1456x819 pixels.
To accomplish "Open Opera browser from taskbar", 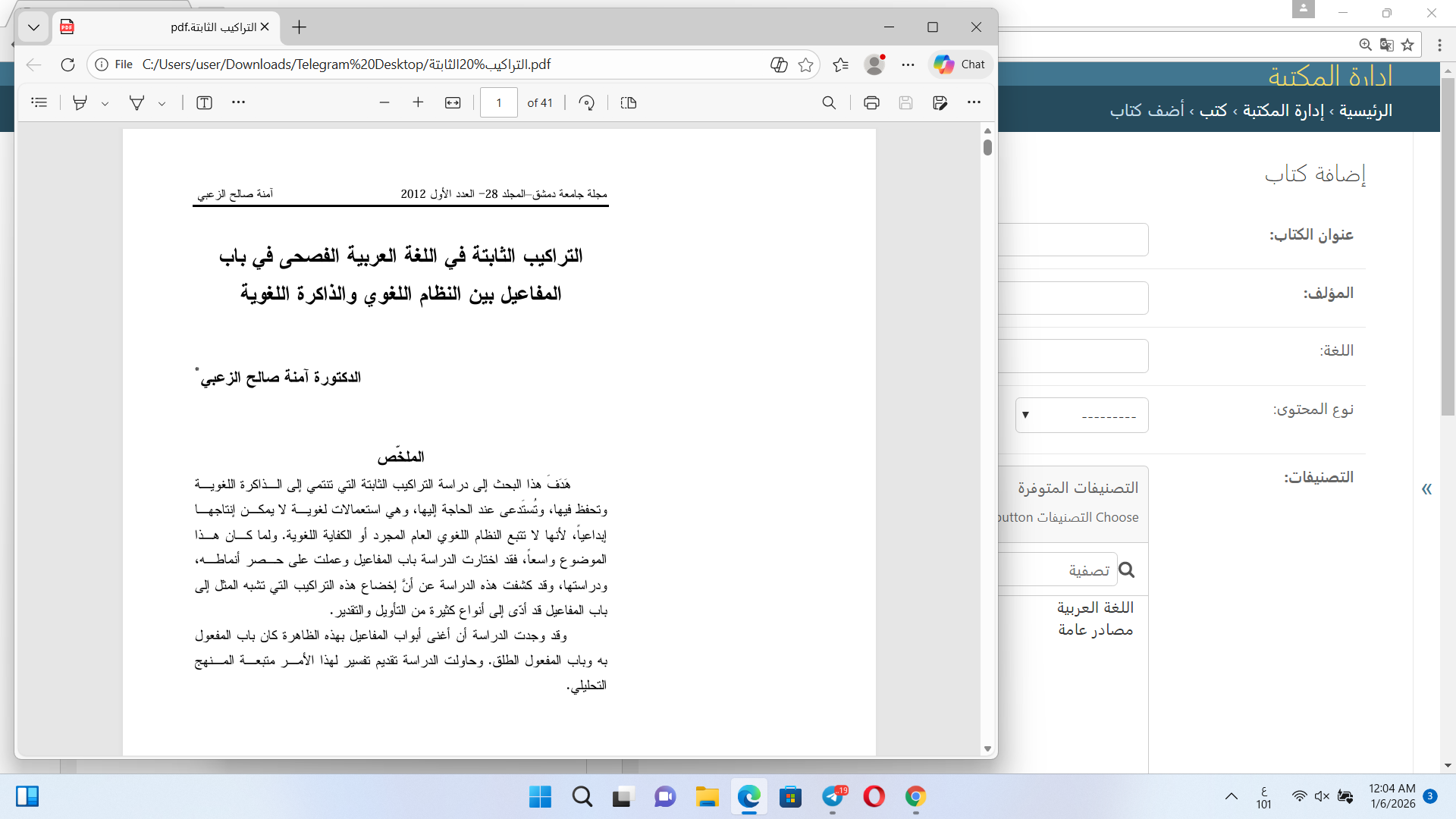I will (874, 797).
